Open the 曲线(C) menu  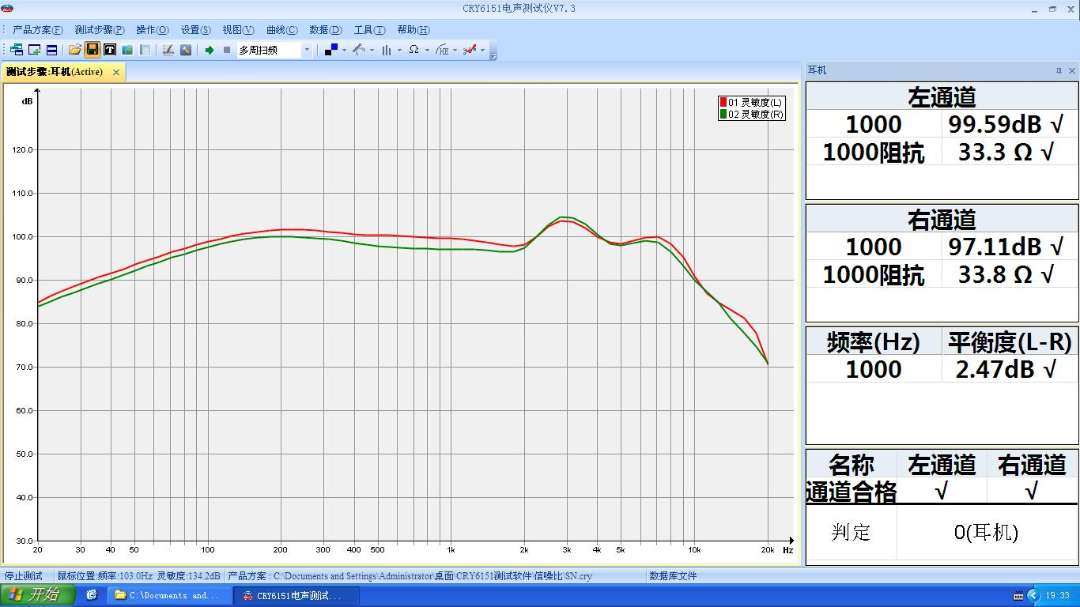point(281,30)
